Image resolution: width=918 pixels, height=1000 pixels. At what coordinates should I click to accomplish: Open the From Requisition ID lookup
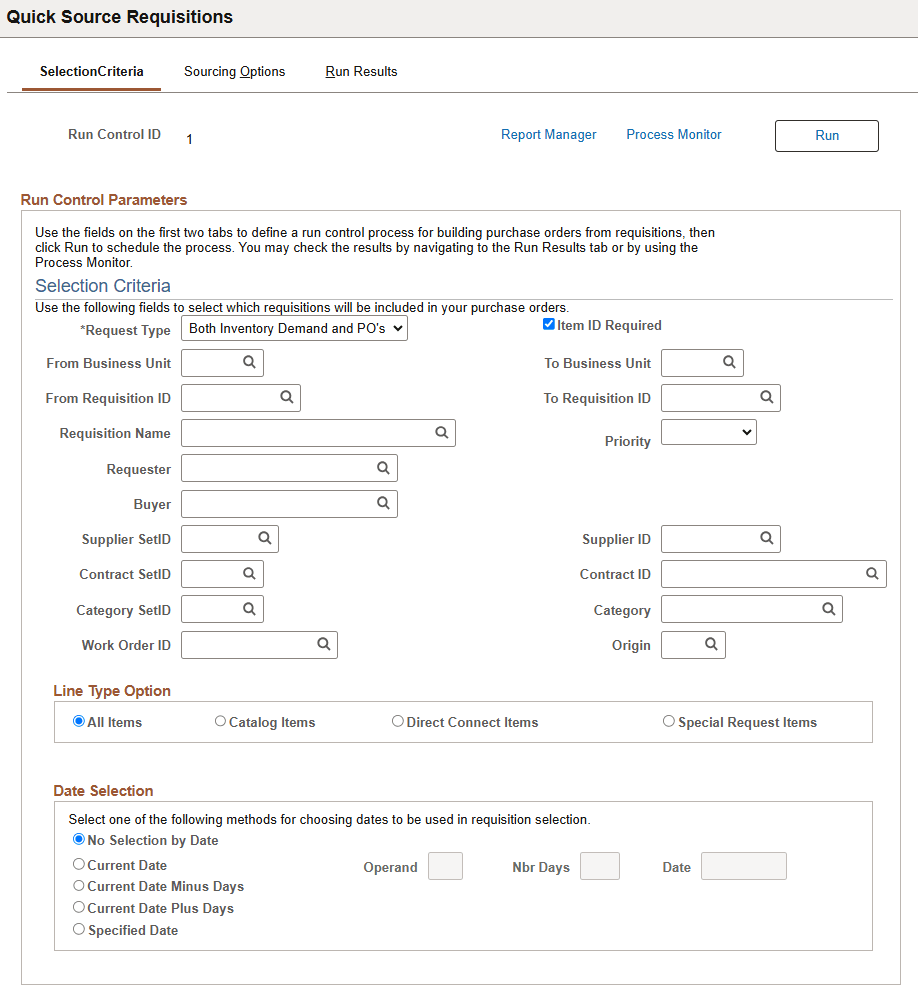(289, 398)
